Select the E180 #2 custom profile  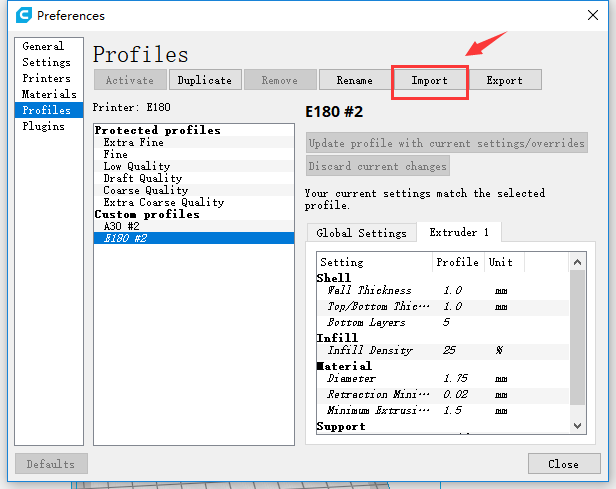tap(194, 238)
